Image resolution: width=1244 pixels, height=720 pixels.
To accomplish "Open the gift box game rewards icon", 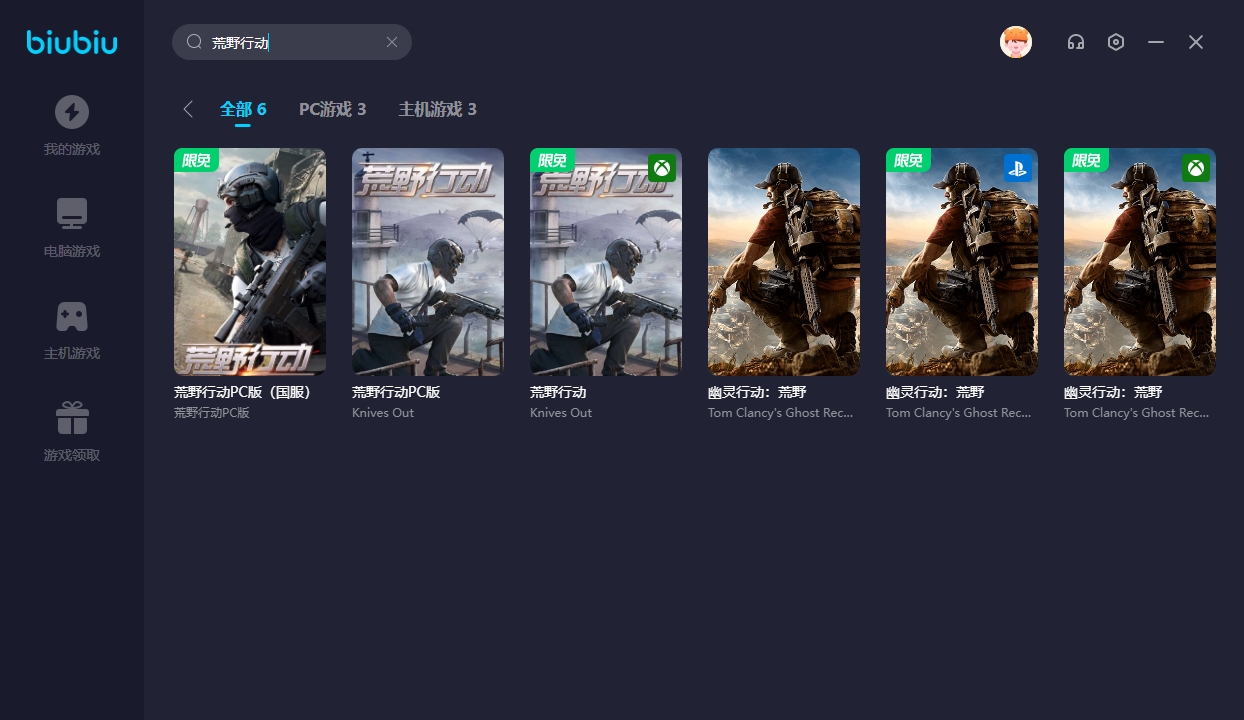I will (71, 418).
